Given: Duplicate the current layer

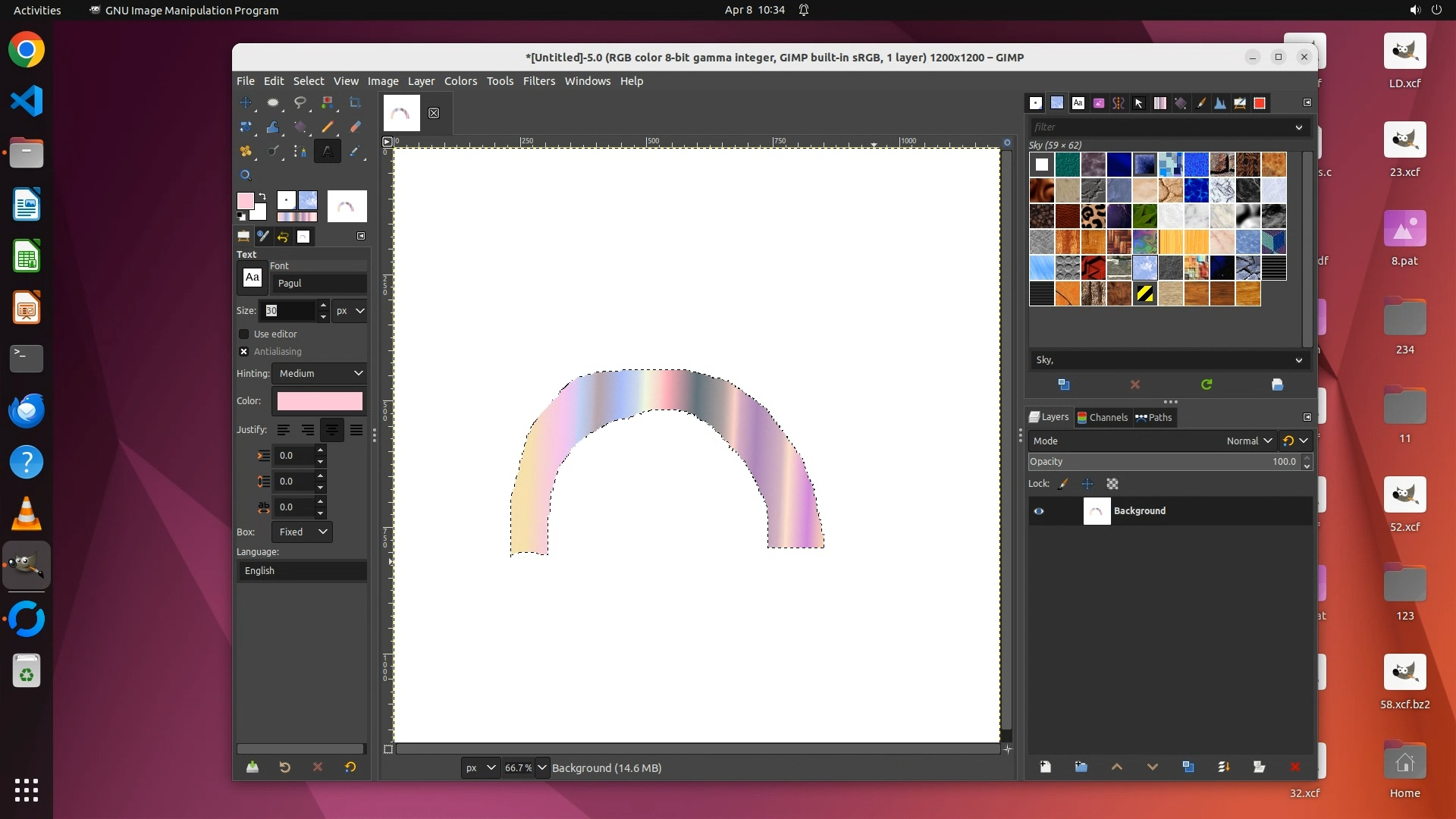Looking at the screenshot, I should [1188, 767].
